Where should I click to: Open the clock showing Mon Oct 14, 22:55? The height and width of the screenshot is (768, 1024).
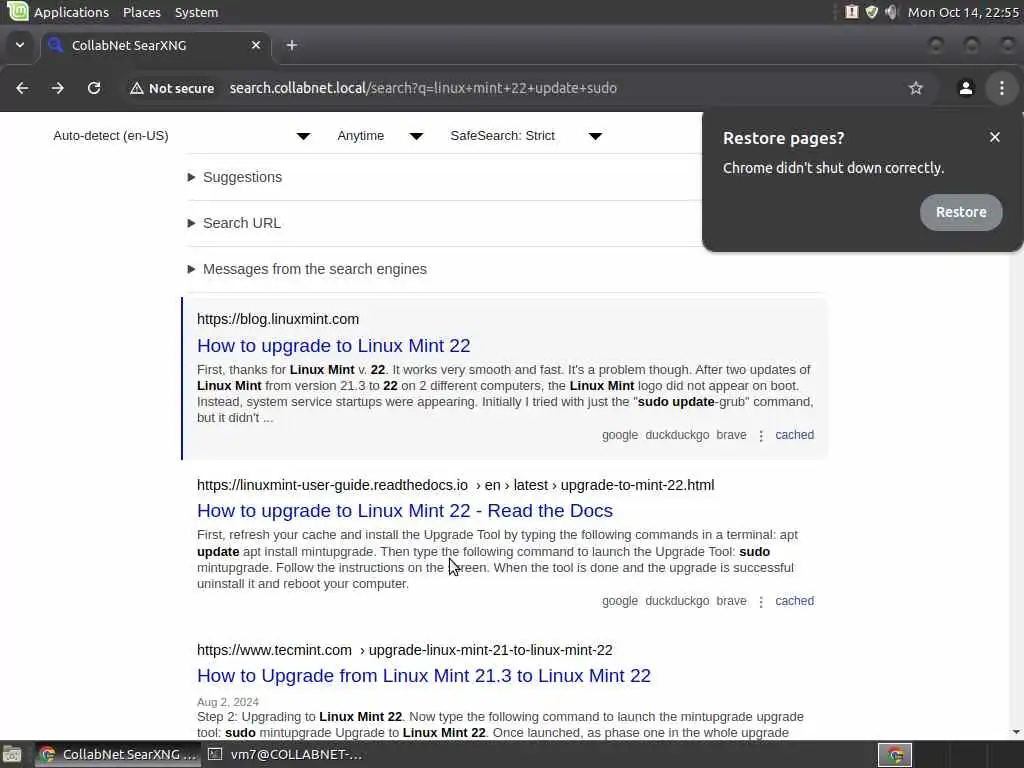(963, 12)
